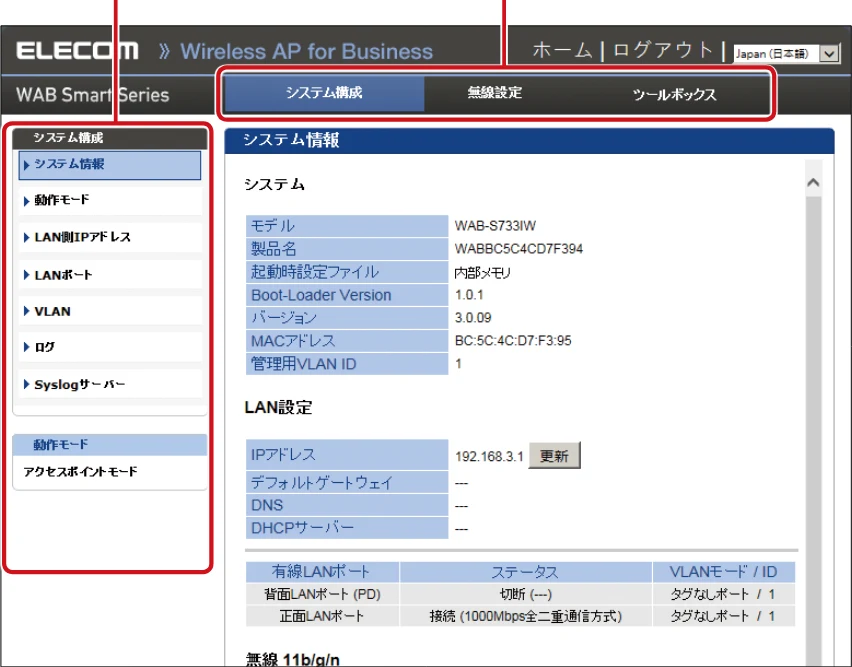Click the 内部メモリ value
The image size is (852, 667).
pyautogui.click(x=483, y=272)
